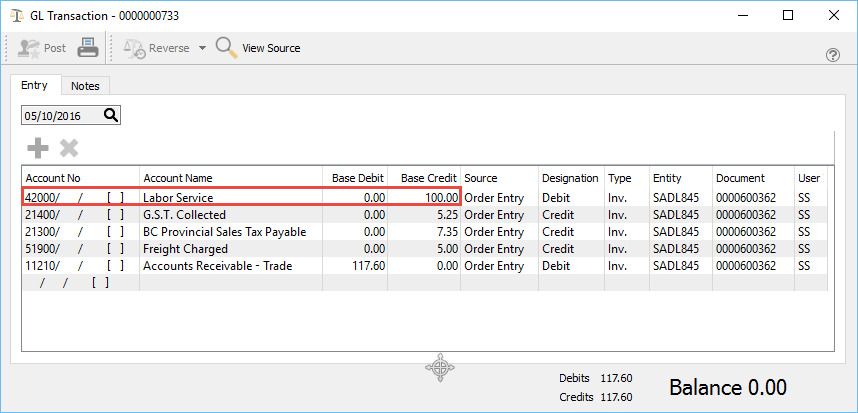Click the 7.35 credit value
Image resolution: width=858 pixels, height=413 pixels.
(x=448, y=232)
